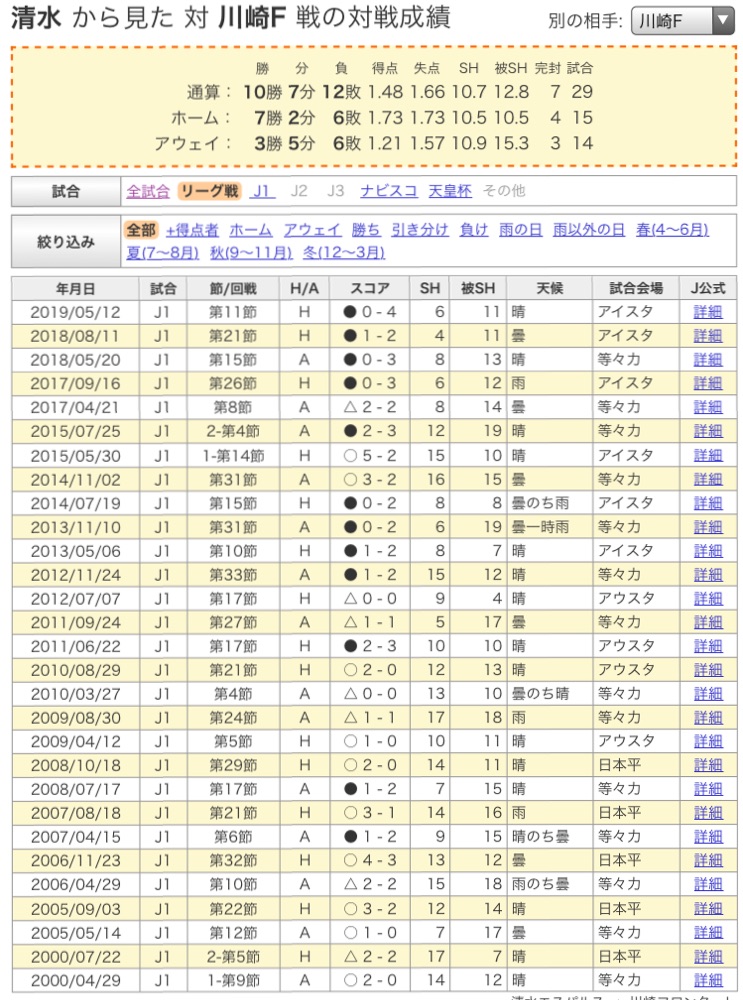The width and height of the screenshot is (743, 1000).
Task: Filter by ホーム matches
Action: [250, 230]
